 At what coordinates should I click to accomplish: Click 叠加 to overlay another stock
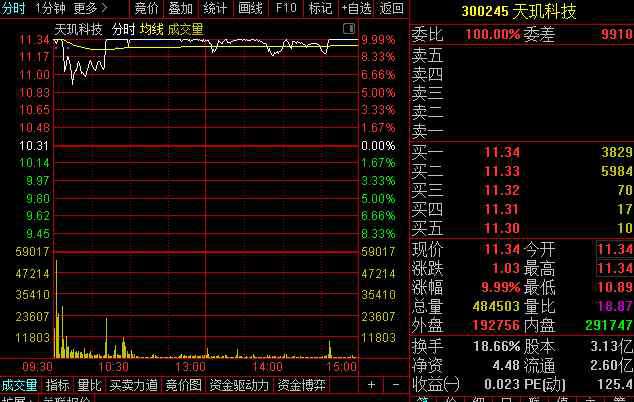coord(181,8)
